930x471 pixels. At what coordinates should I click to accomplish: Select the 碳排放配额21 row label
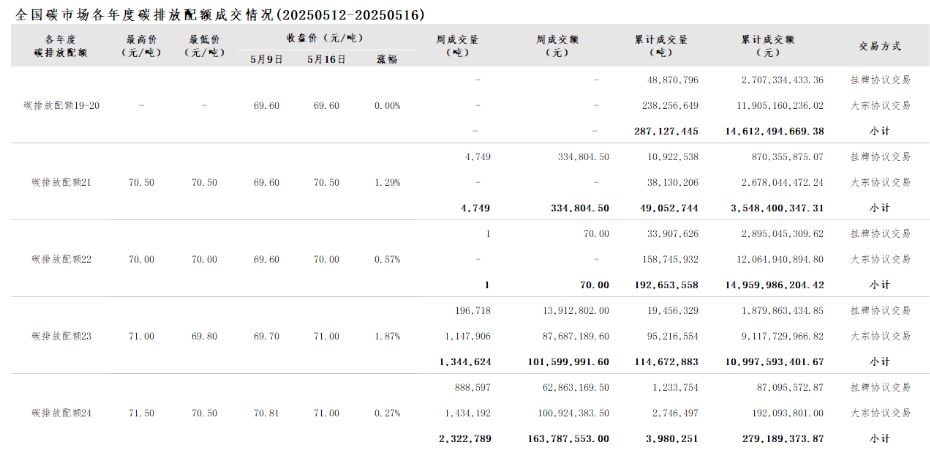[x=62, y=183]
